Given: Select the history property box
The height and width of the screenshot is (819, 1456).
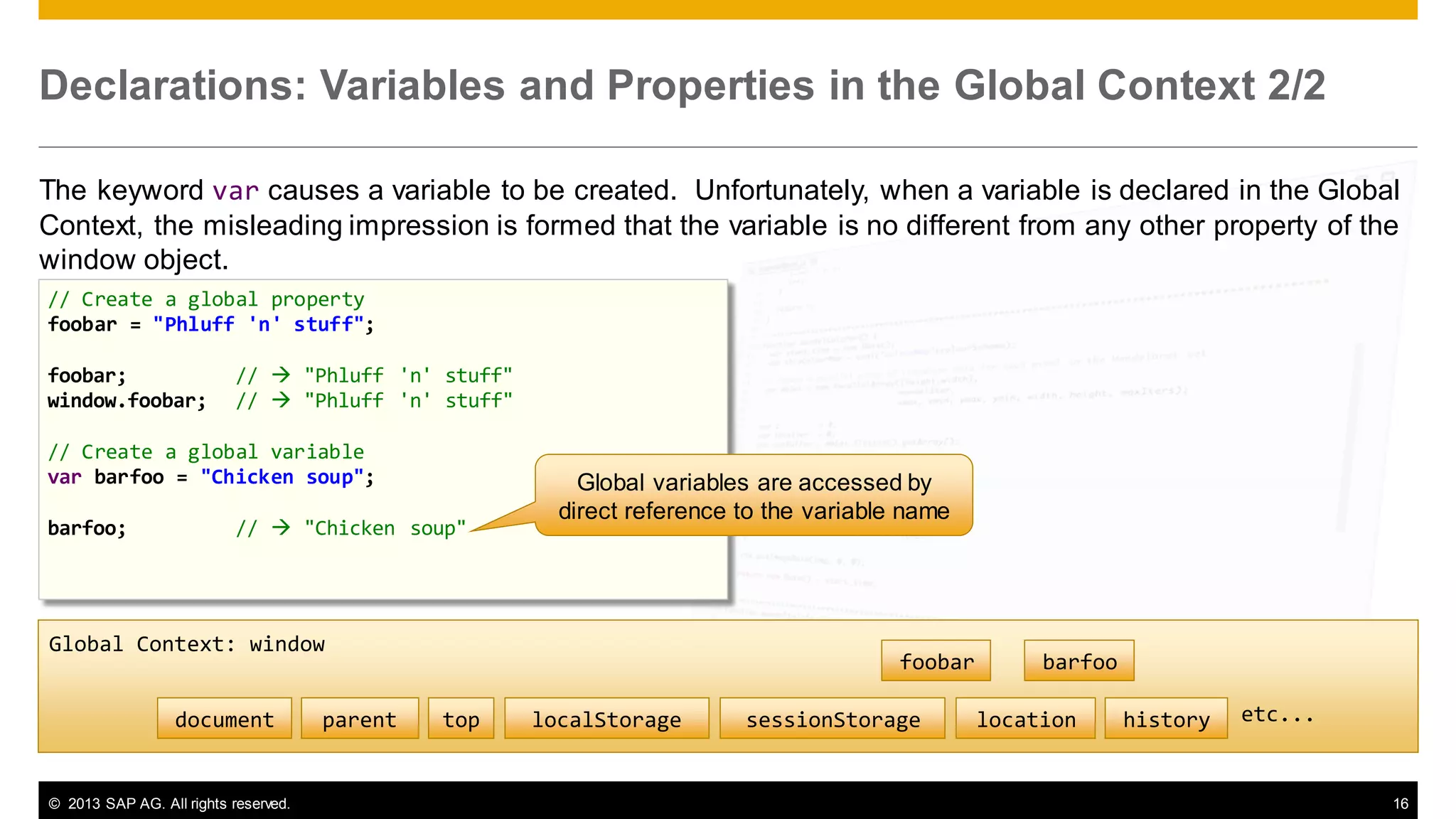Looking at the screenshot, I should (x=1166, y=719).
